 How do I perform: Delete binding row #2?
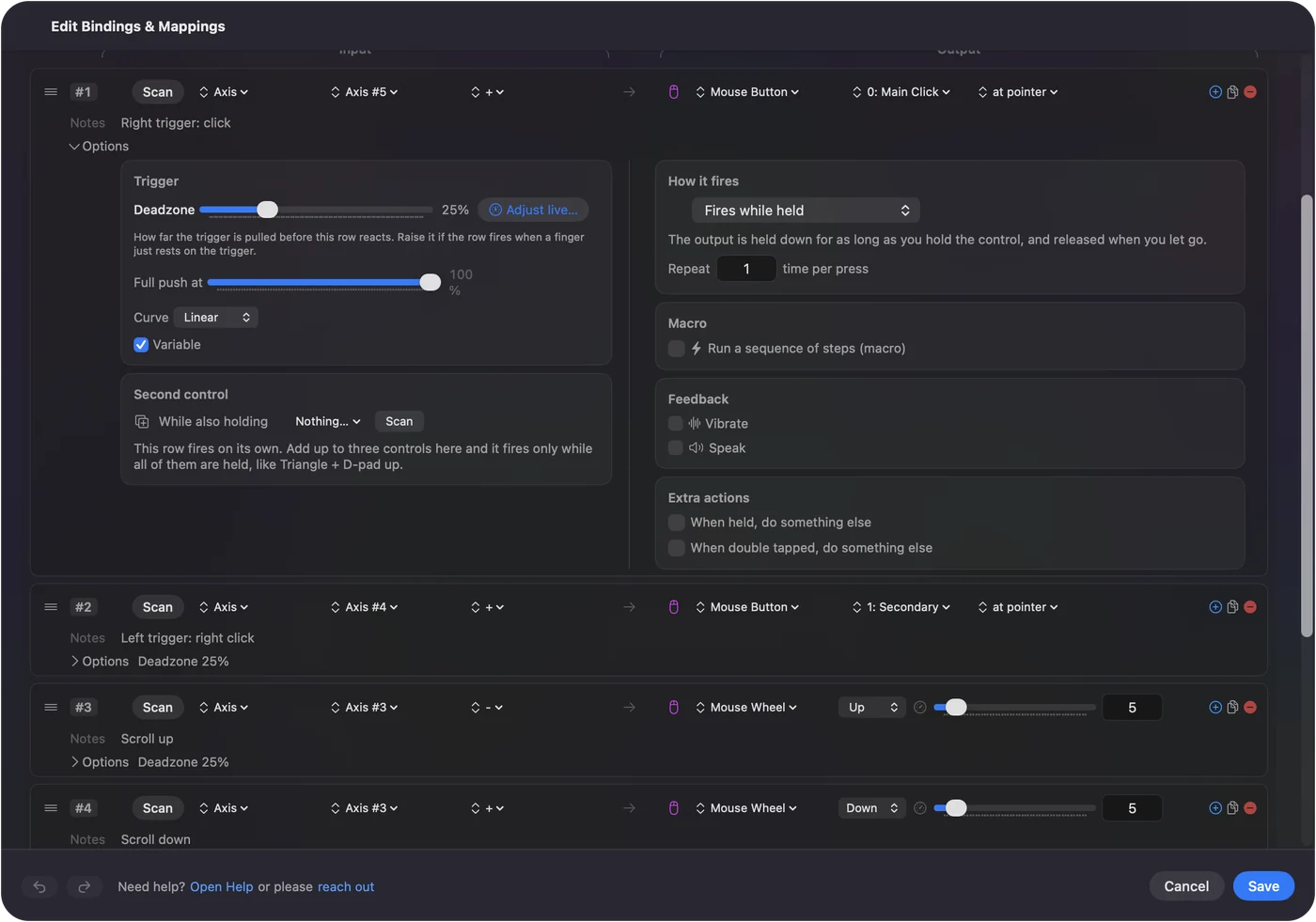click(x=1250, y=607)
